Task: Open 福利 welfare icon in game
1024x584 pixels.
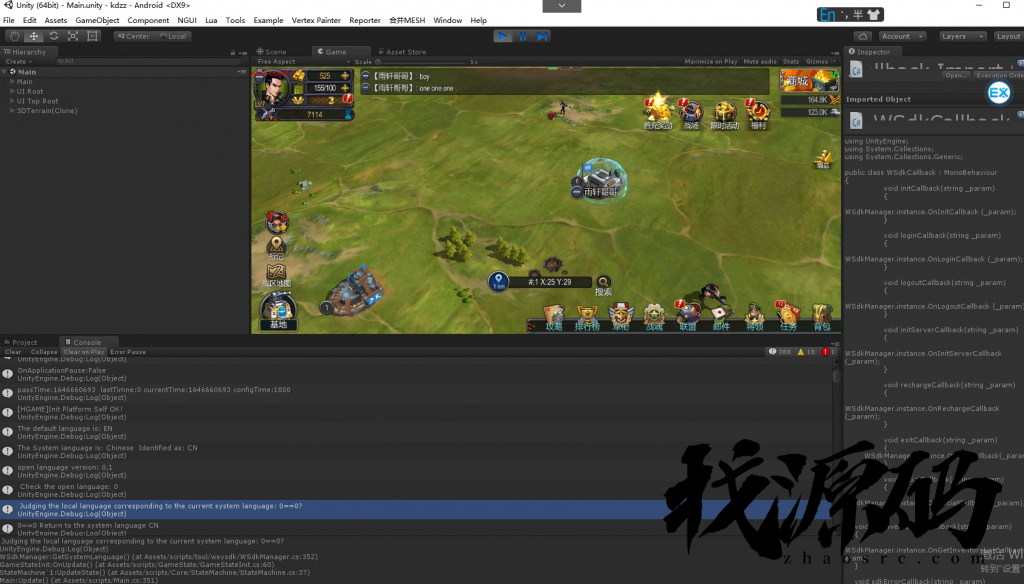Action: tap(758, 115)
